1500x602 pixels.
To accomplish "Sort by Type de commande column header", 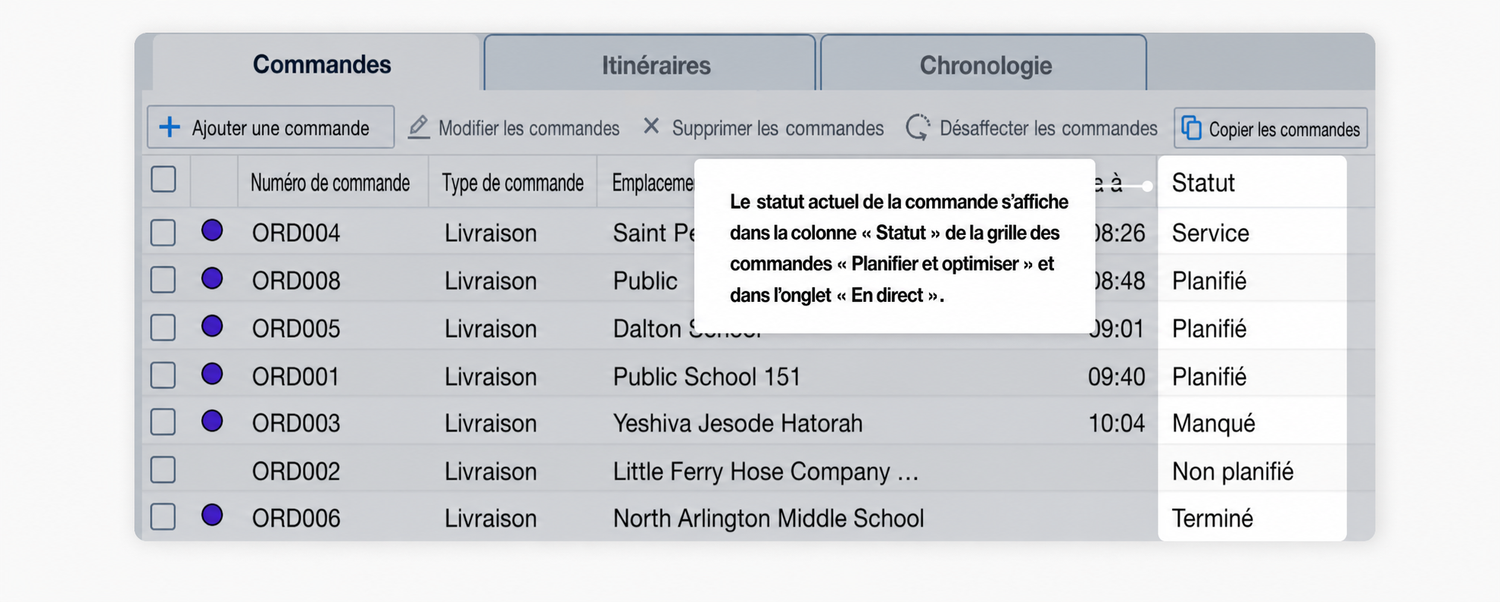I will (513, 183).
